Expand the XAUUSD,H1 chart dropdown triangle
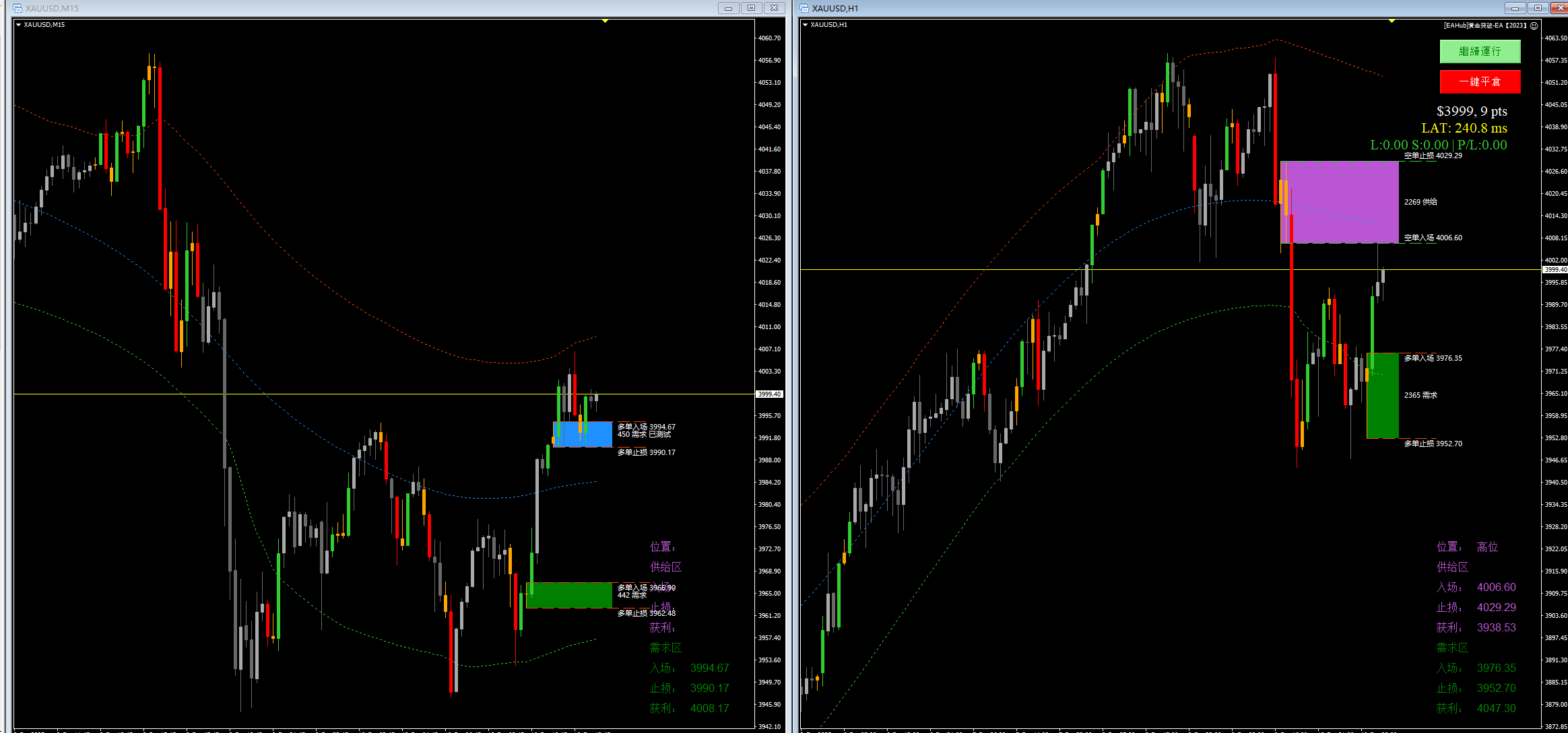 (x=805, y=25)
